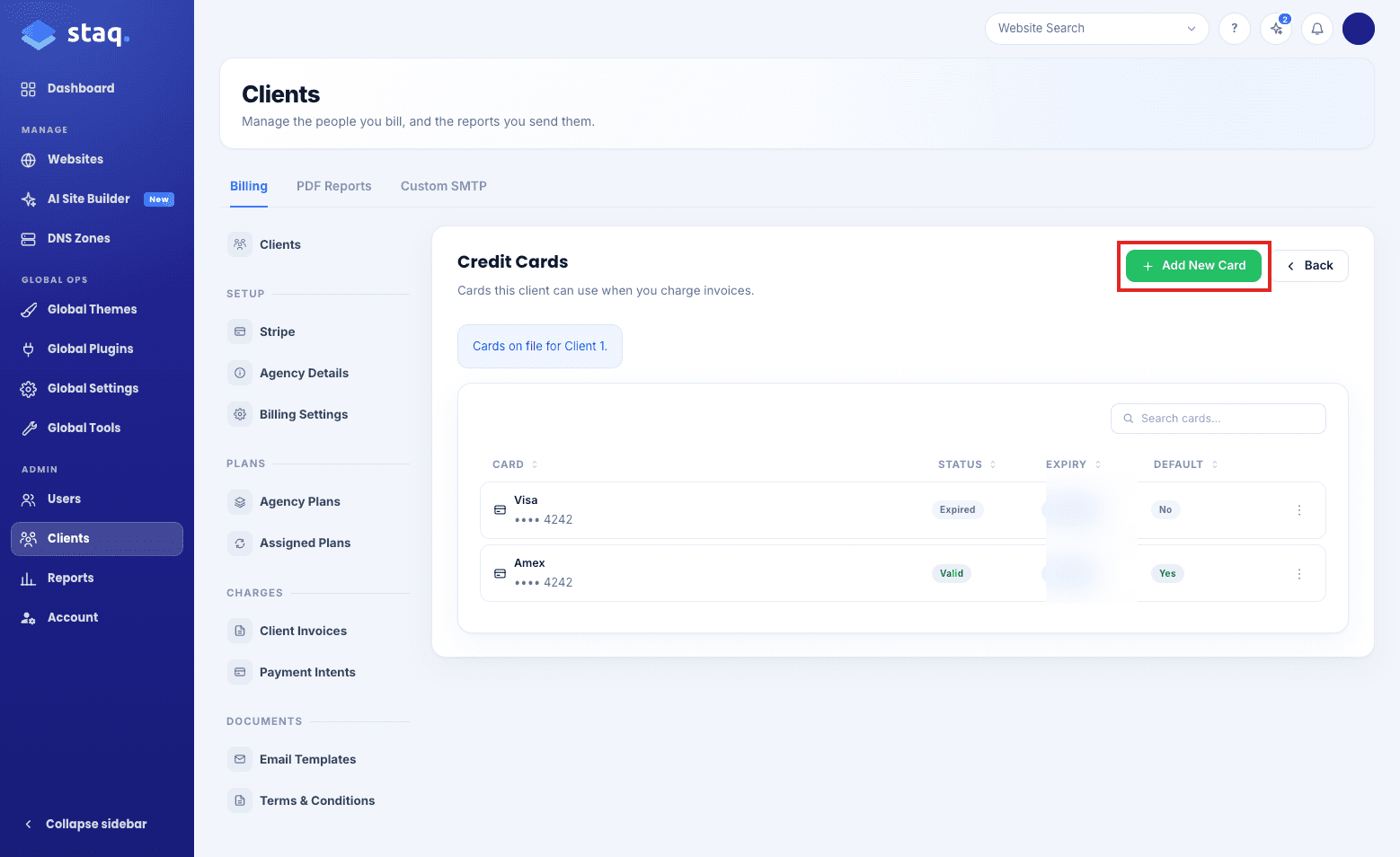This screenshot has height=857, width=1400.
Task: Click the card icon beside Visa
Action: [x=501, y=510]
